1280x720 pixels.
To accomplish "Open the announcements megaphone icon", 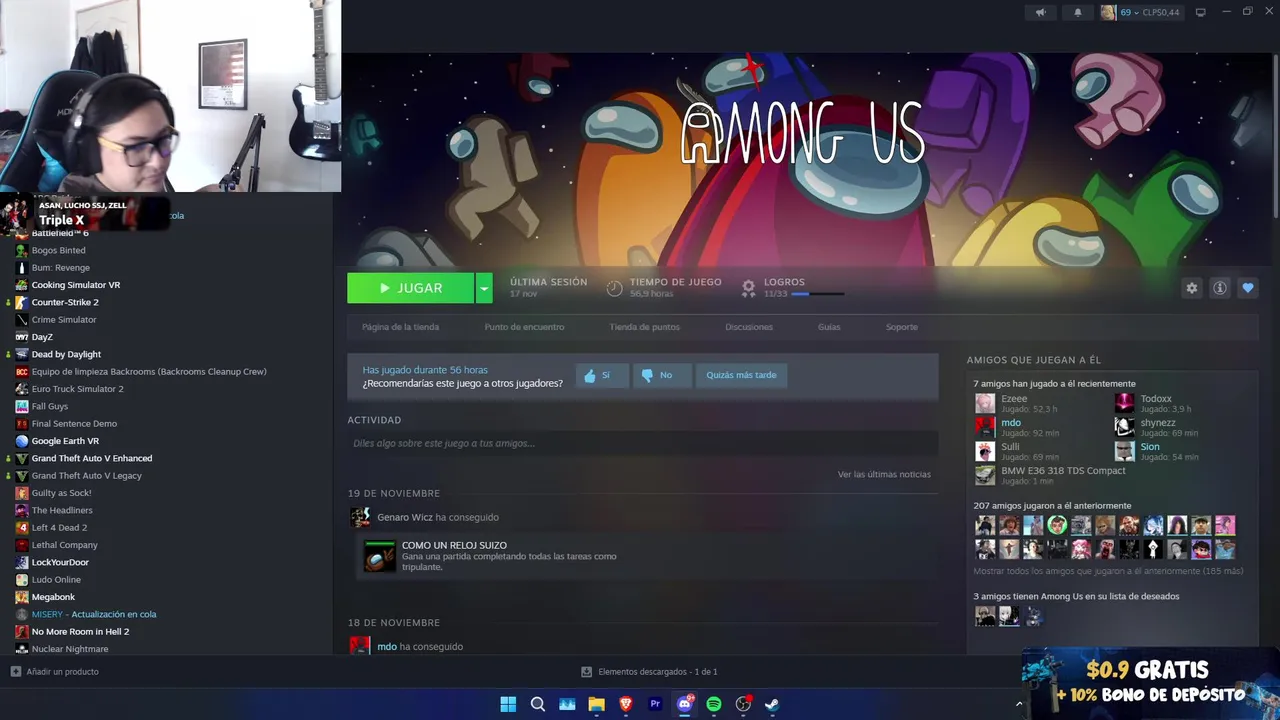I will tap(1040, 12).
